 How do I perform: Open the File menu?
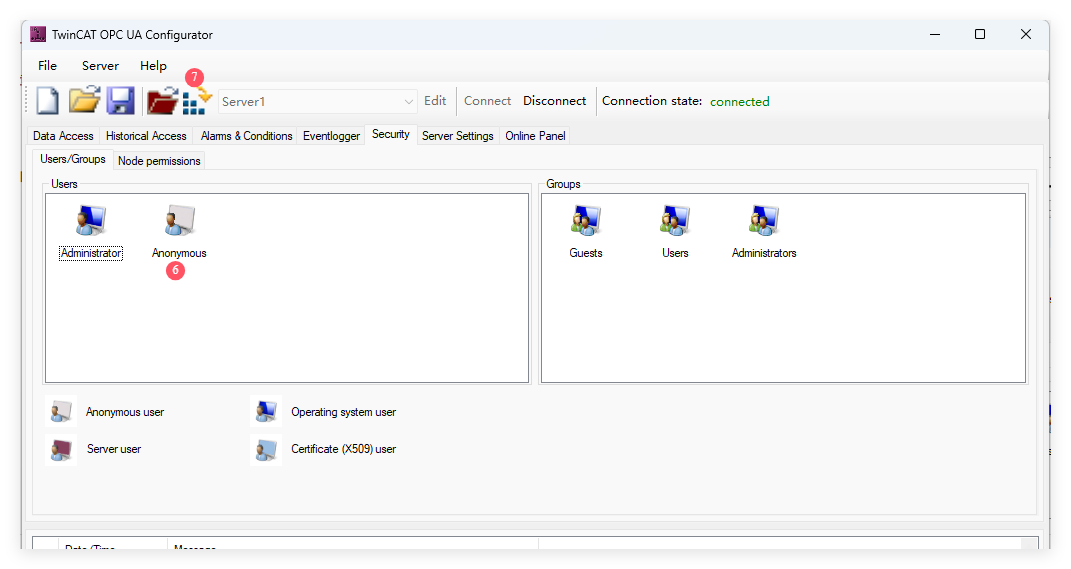click(47, 66)
